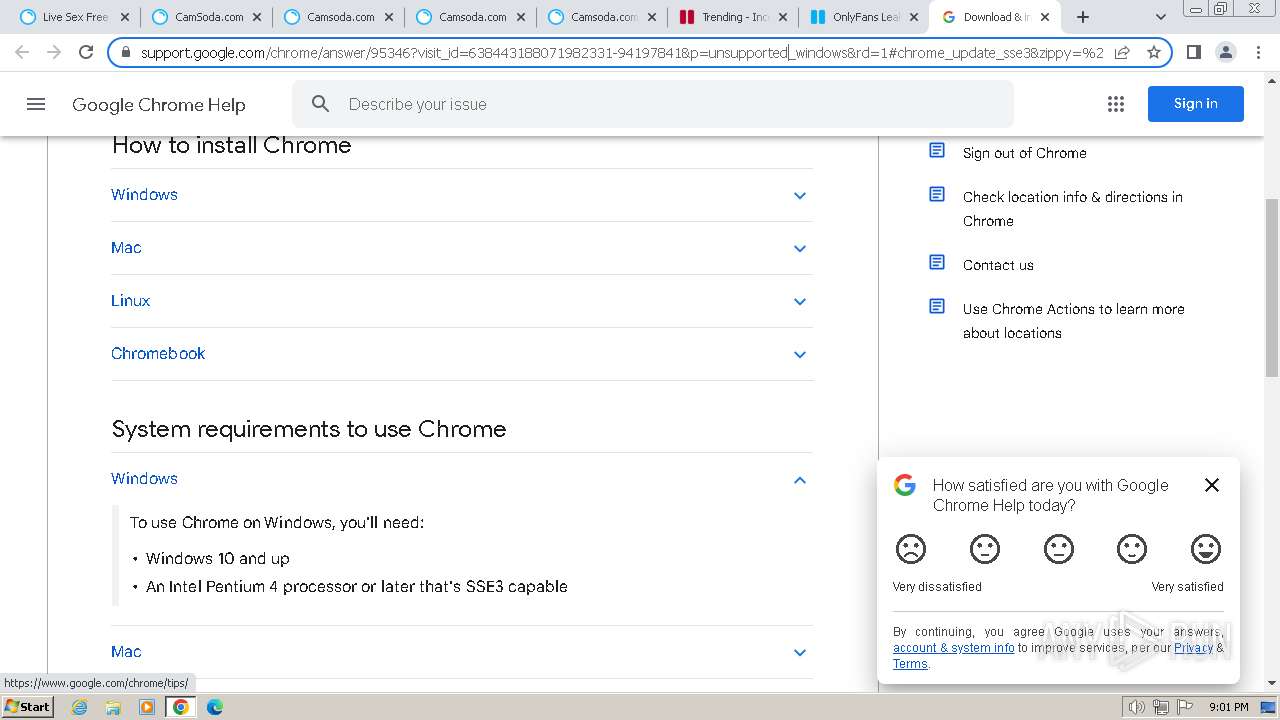Open the main hamburger menu

click(x=36, y=104)
